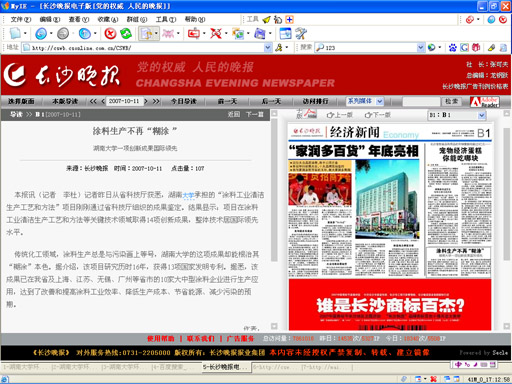This screenshot has height=384, width=512.
Task: Click 下一篇 next article link
Action: pyautogui.click(x=255, y=114)
